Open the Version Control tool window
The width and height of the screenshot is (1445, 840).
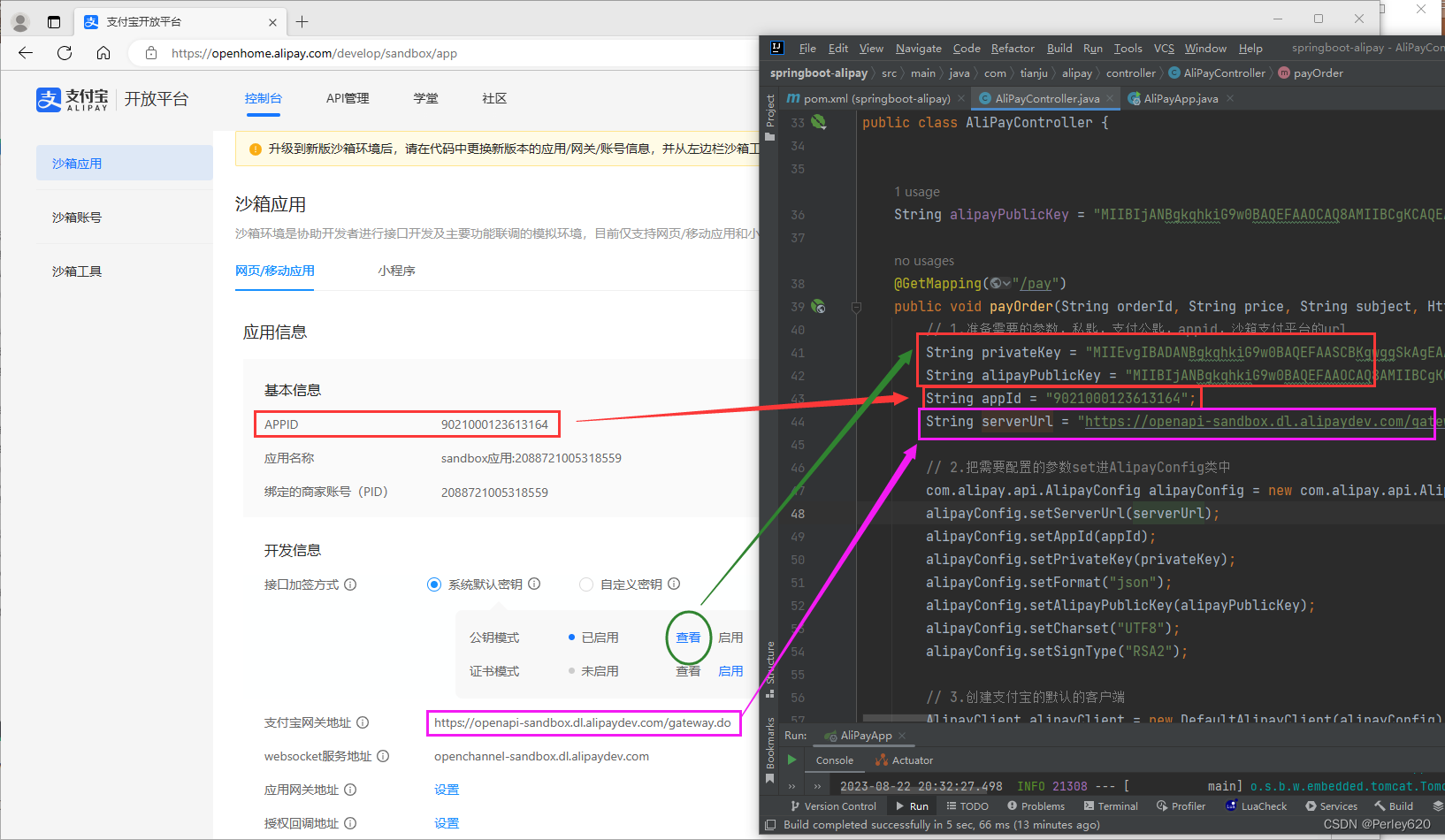(x=833, y=806)
